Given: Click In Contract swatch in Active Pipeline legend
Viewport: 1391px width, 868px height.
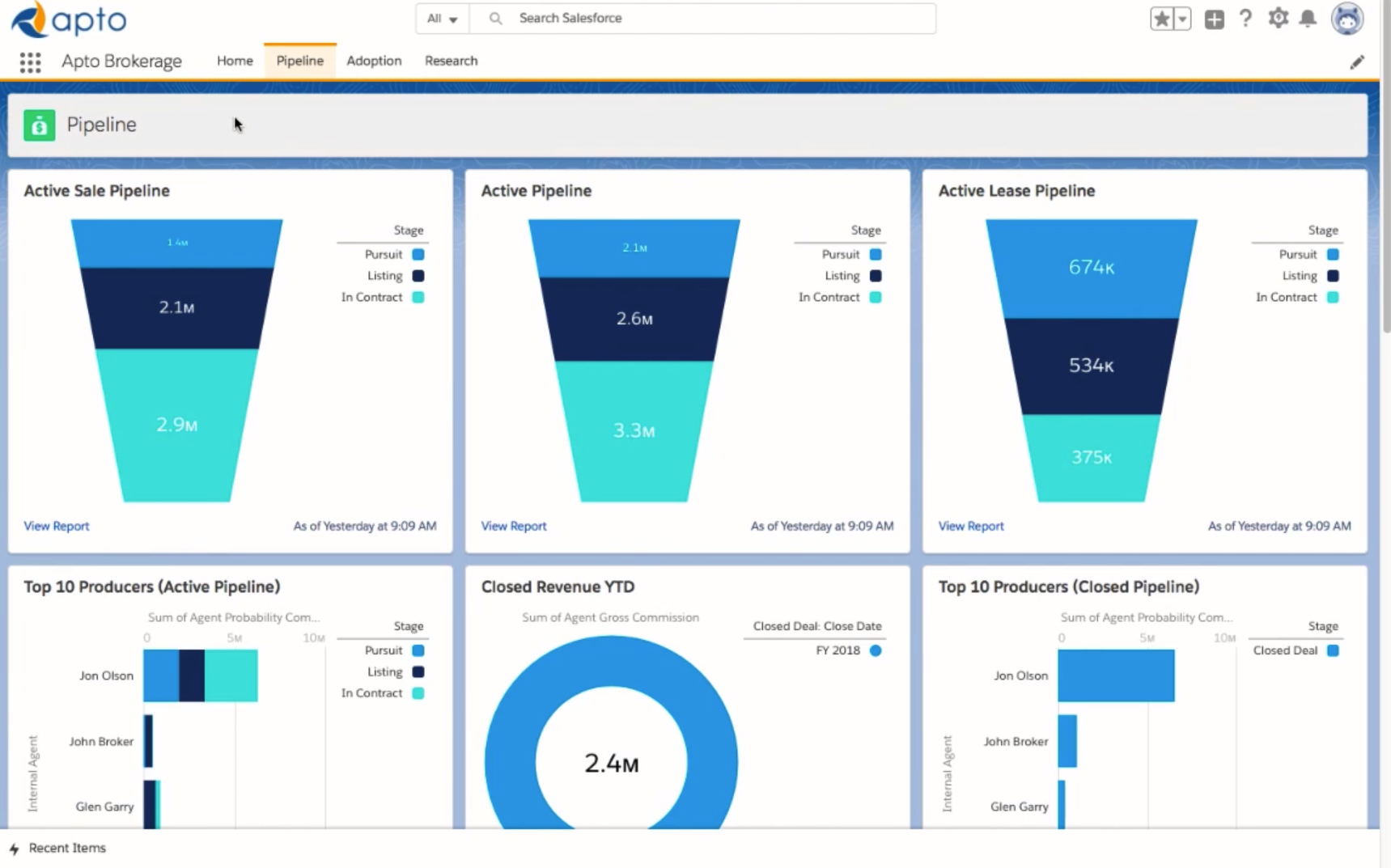Looking at the screenshot, I should 876,297.
